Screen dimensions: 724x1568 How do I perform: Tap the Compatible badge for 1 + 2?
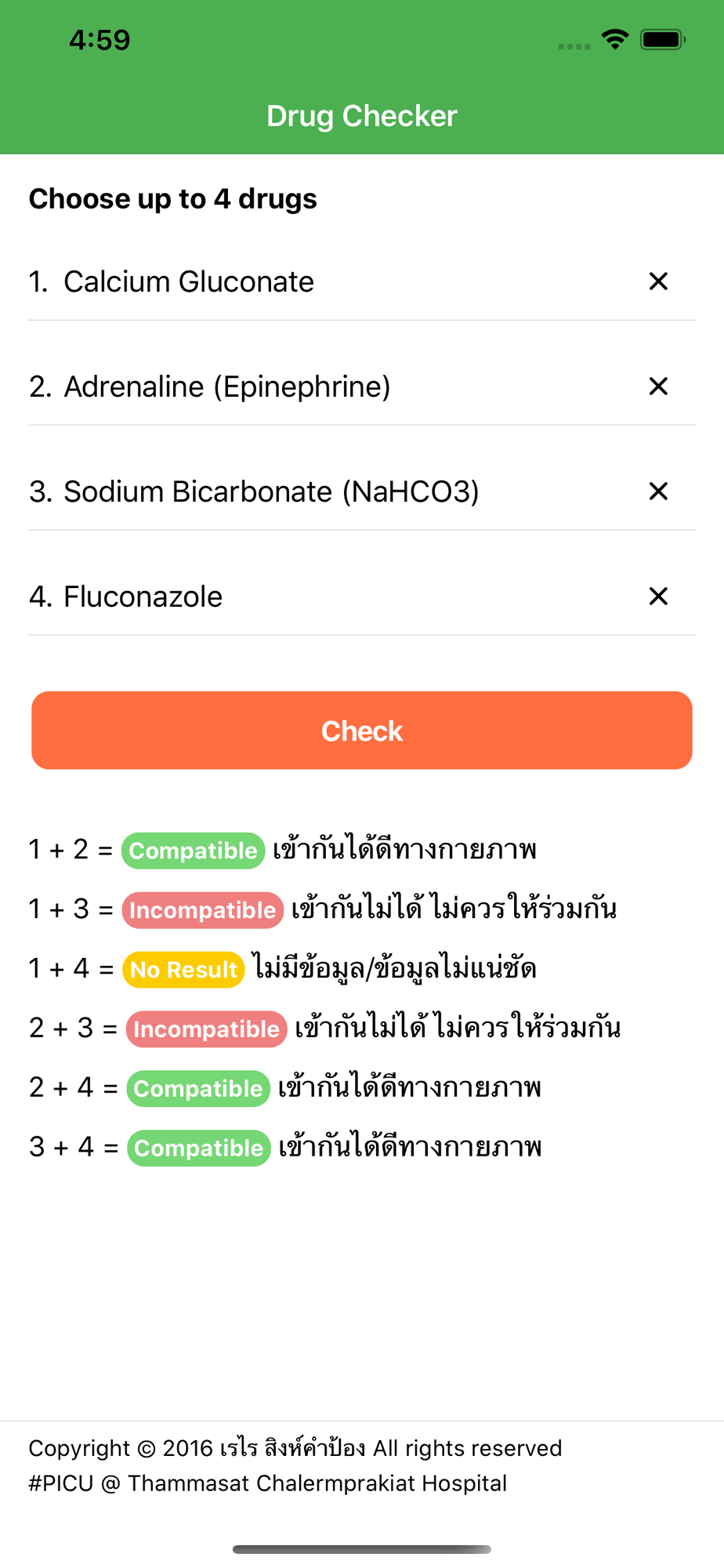194,851
